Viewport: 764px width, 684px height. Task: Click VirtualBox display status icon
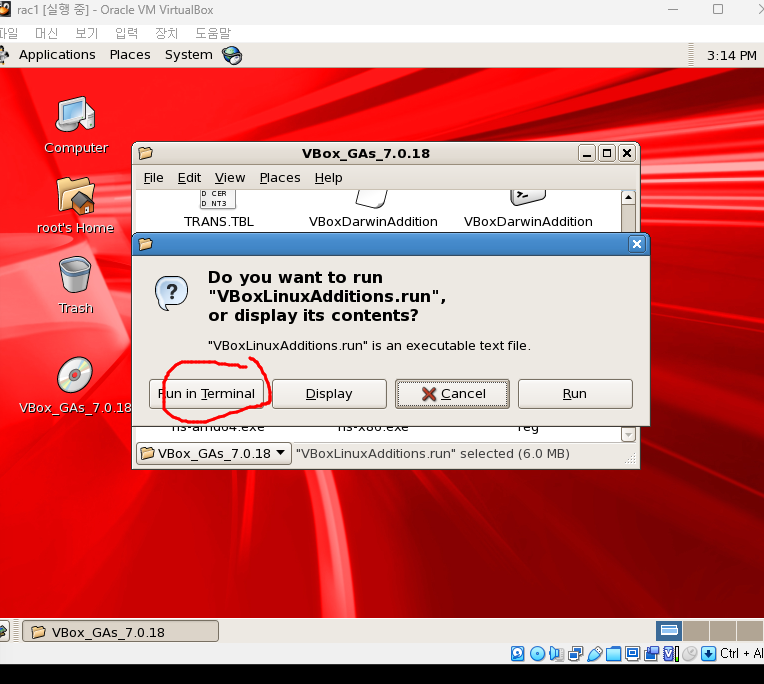tap(632, 654)
